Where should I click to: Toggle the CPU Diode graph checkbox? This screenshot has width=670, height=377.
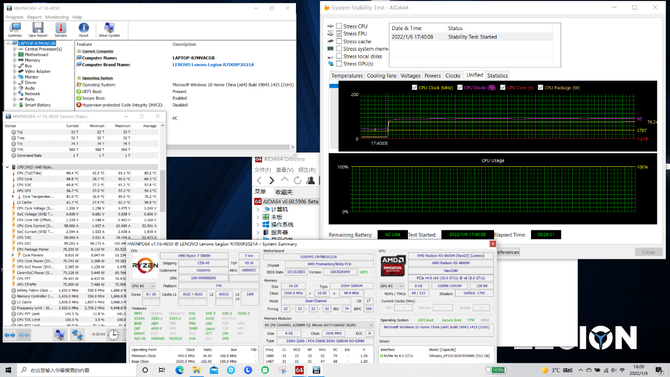tap(460, 87)
